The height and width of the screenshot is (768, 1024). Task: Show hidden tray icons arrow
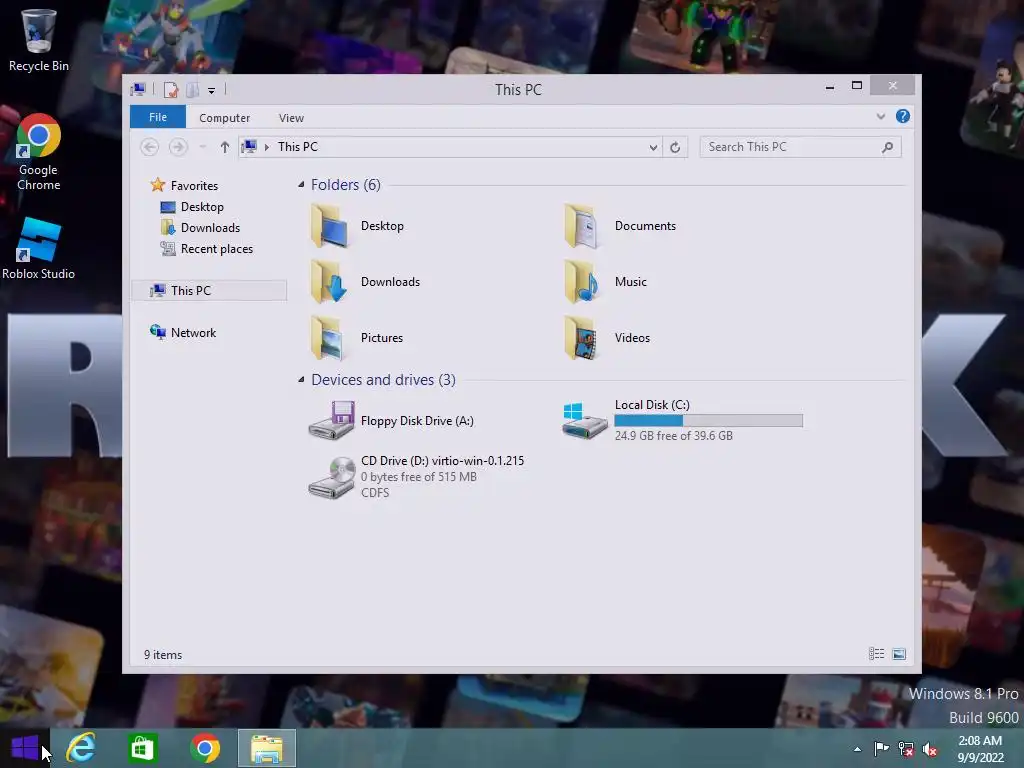point(857,749)
